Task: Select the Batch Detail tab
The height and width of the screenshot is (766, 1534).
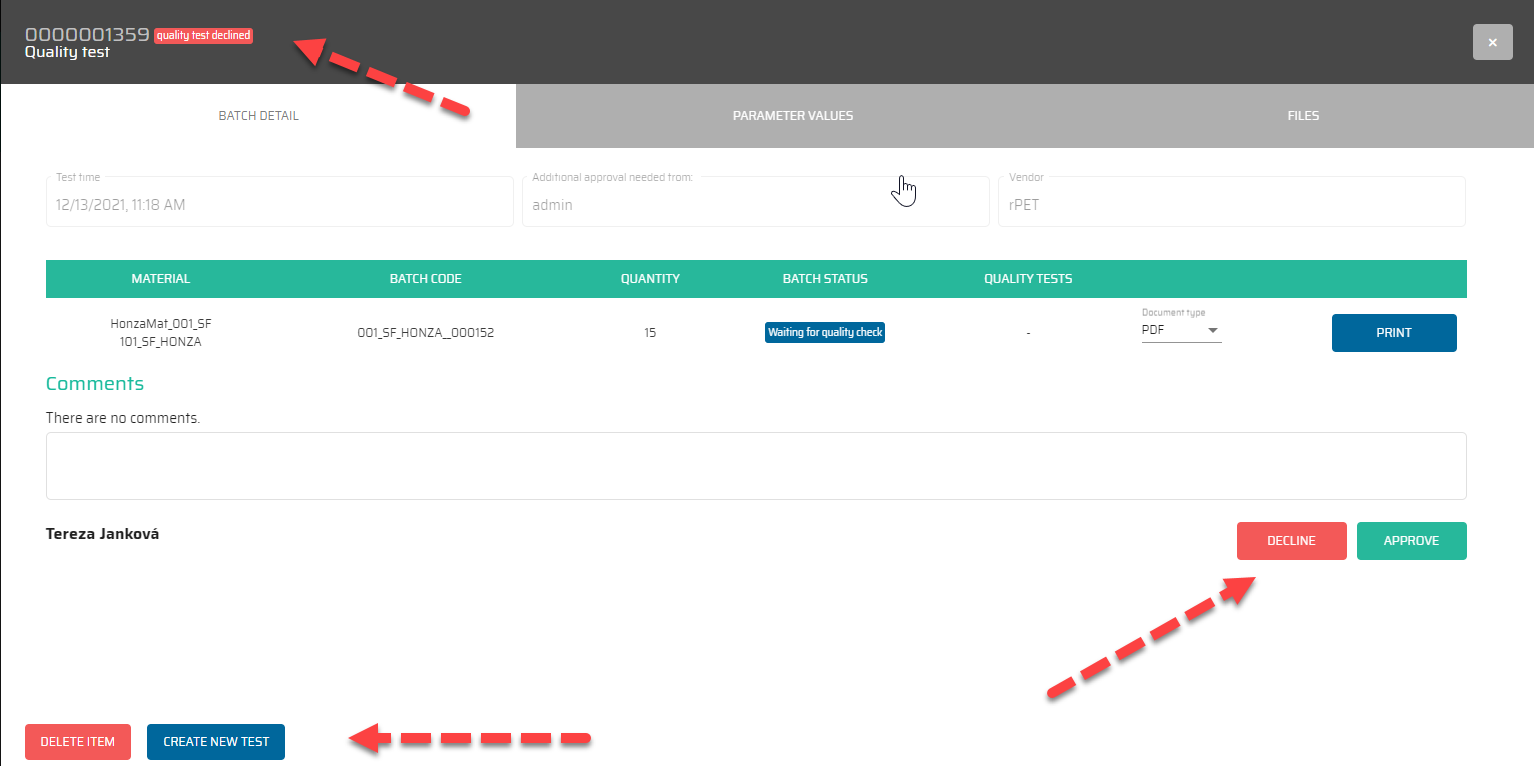Action: tap(258, 116)
